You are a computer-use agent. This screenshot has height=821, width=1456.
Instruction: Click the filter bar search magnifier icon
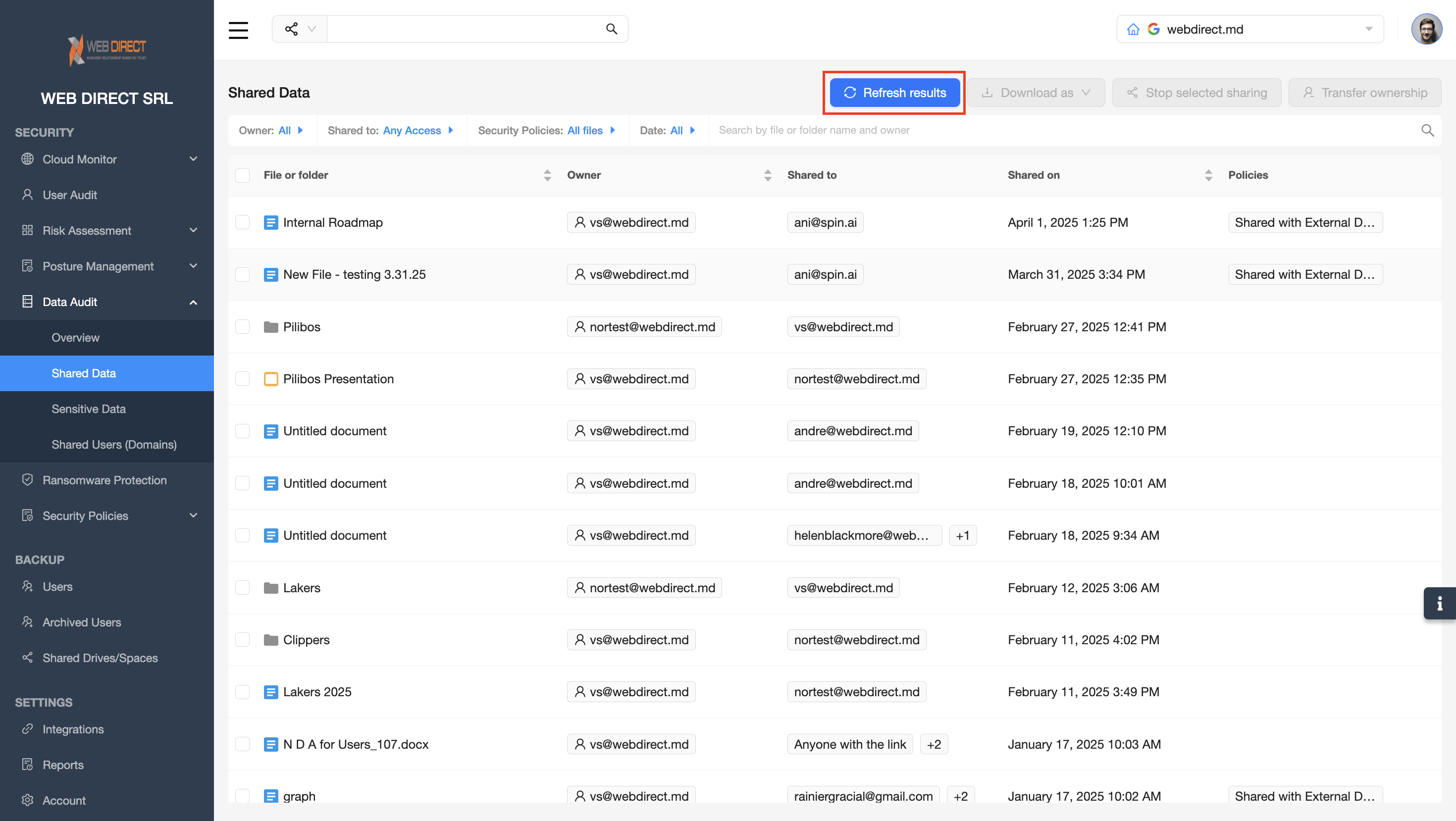point(1427,131)
